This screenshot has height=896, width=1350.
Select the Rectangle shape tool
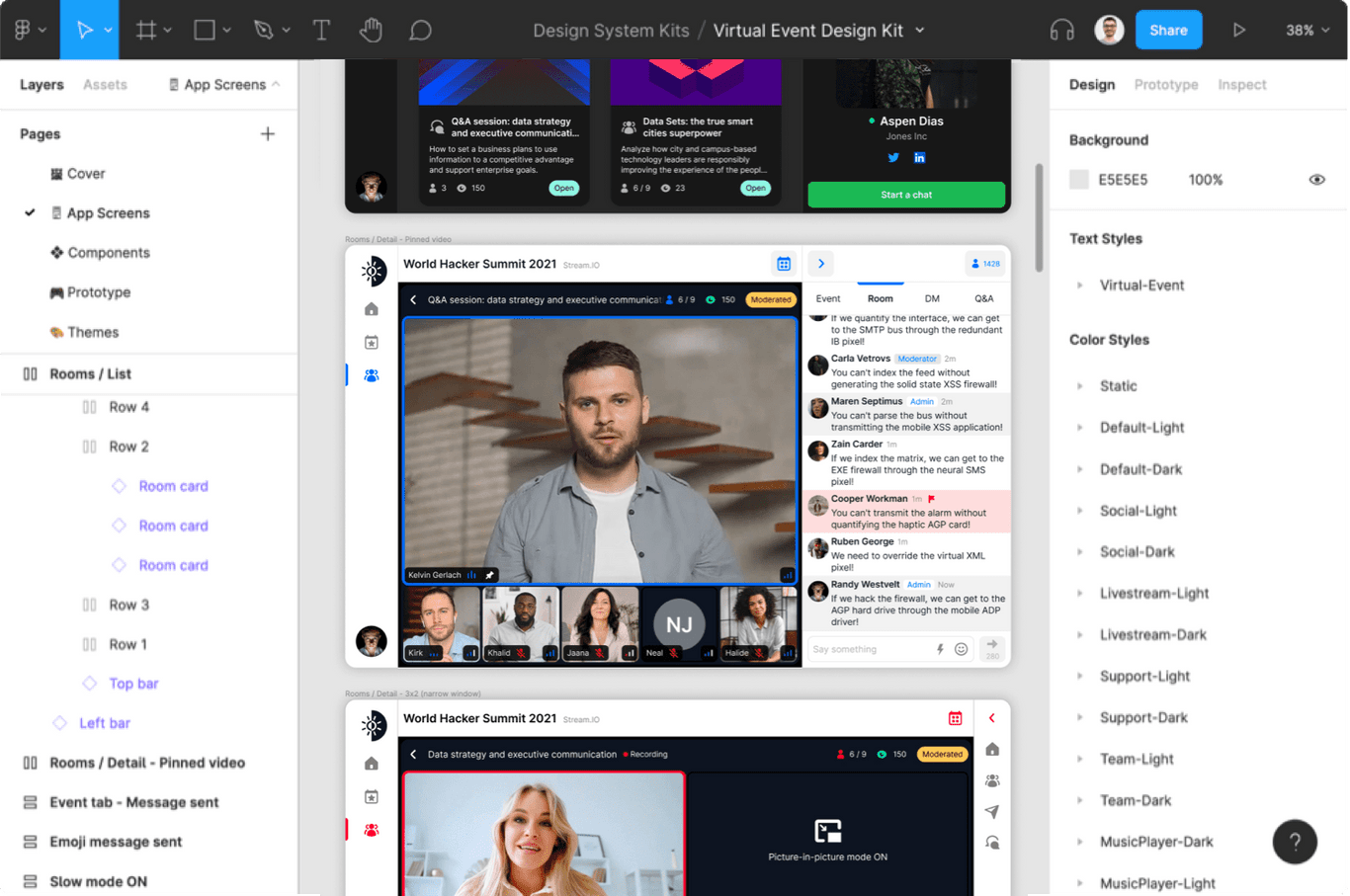pos(203,29)
